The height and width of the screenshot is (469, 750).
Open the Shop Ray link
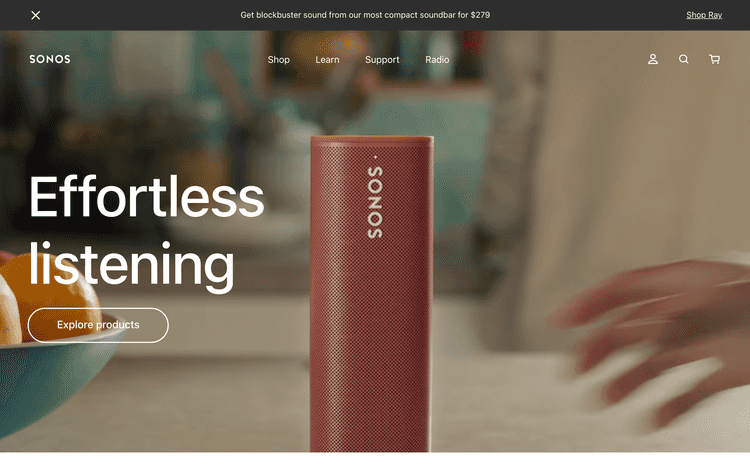point(704,15)
